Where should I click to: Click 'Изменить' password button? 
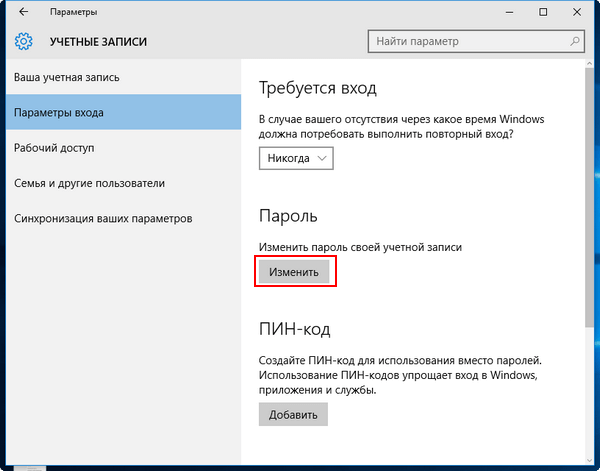click(294, 272)
